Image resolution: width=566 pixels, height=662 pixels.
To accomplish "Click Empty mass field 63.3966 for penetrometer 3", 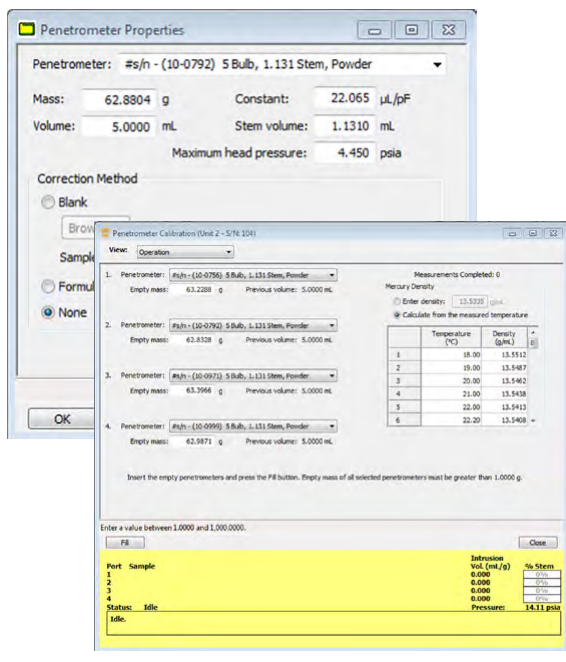I will (x=192, y=391).
